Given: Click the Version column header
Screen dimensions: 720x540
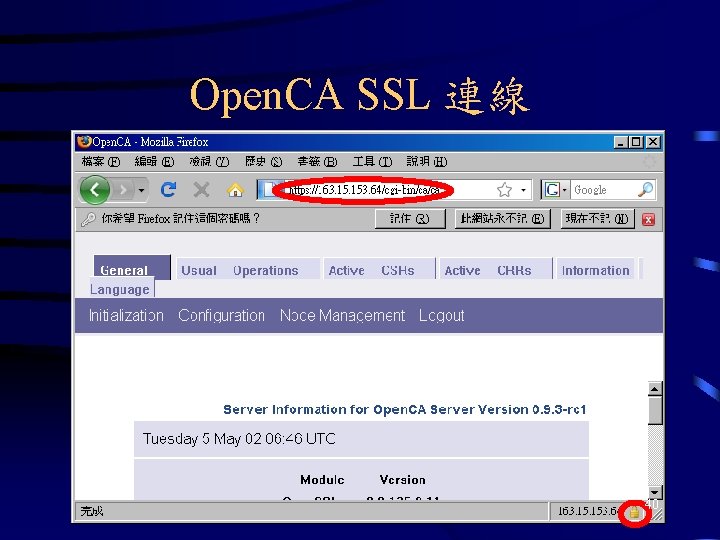Looking at the screenshot, I should click(402, 480).
